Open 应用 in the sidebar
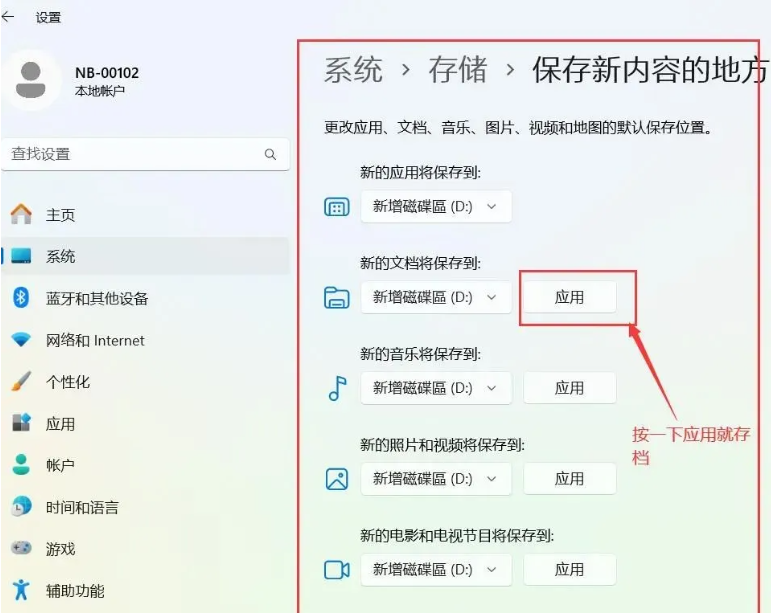771x613 pixels. click(146, 424)
